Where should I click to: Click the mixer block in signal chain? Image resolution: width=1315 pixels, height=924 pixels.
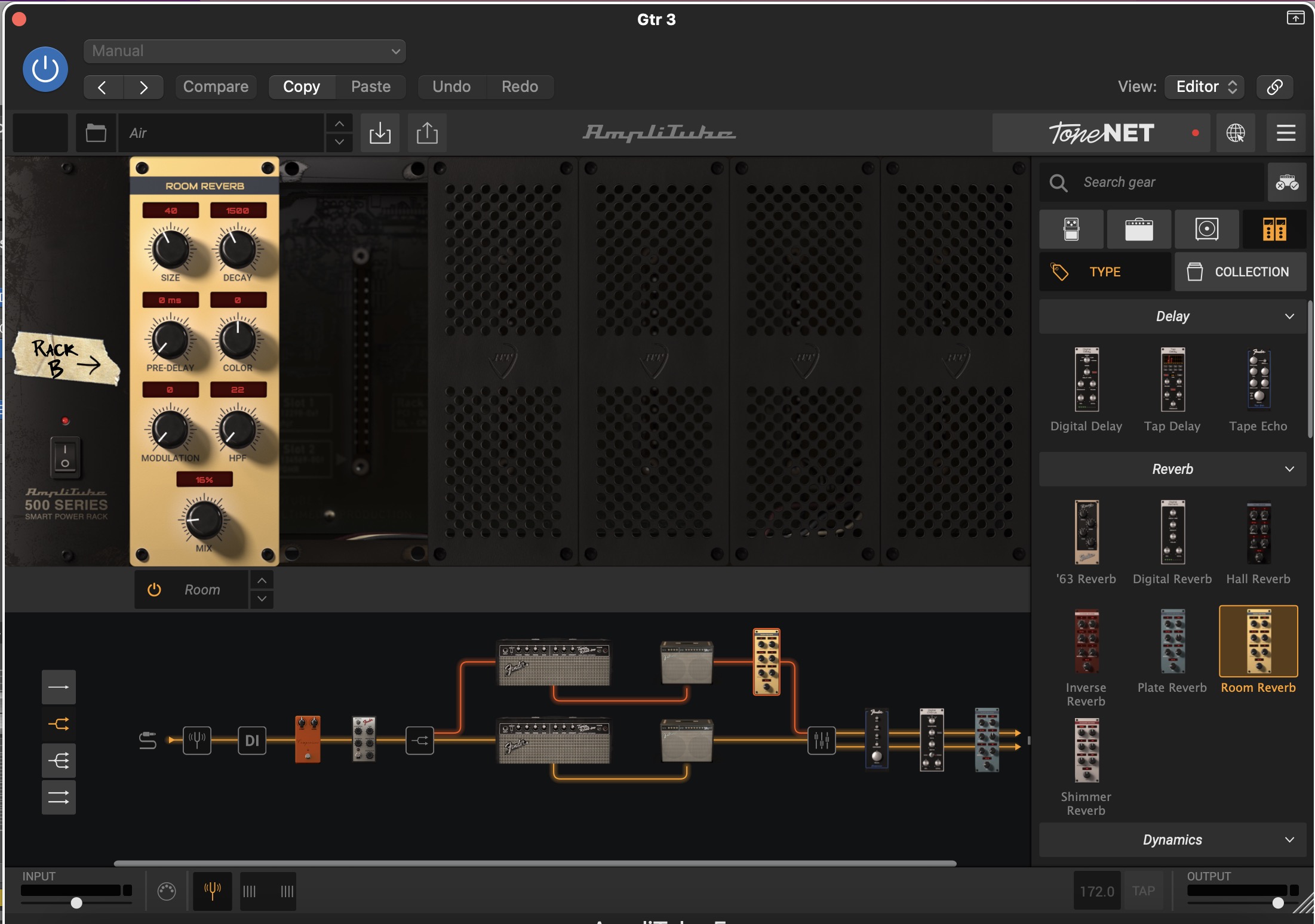[x=822, y=740]
